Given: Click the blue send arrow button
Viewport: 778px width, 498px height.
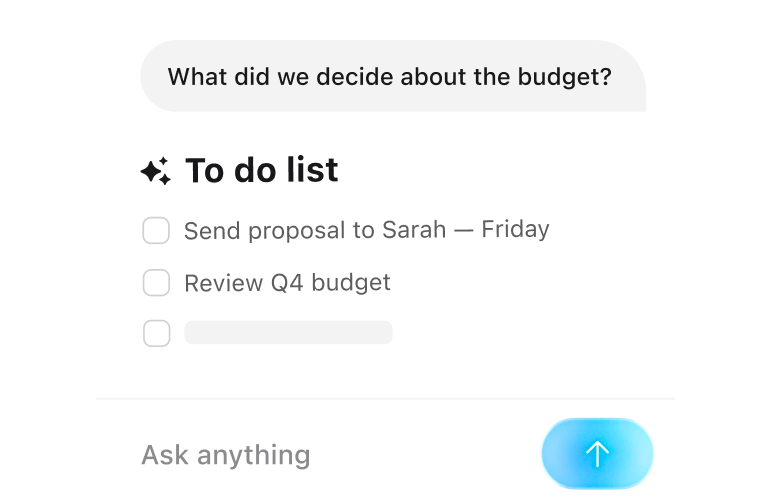Looking at the screenshot, I should click(597, 453).
